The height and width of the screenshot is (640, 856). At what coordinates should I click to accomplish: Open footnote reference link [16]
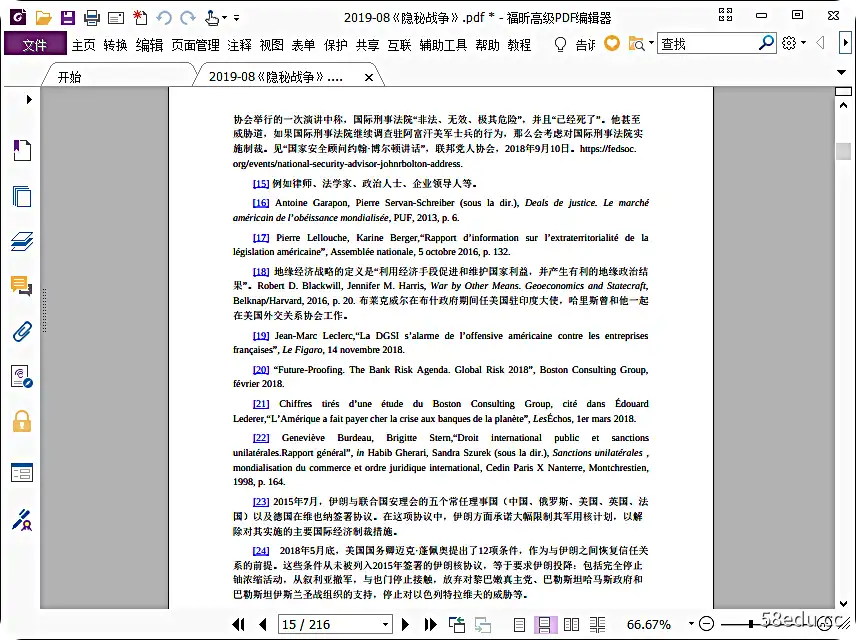[x=261, y=203]
